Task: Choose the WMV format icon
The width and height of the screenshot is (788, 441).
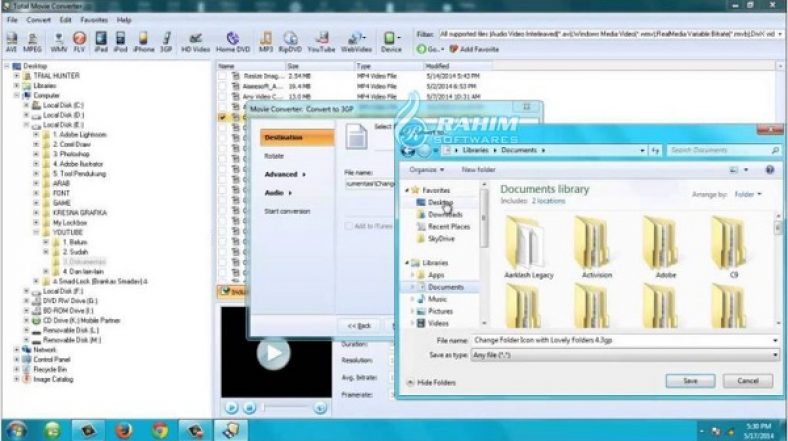Action: 58,42
